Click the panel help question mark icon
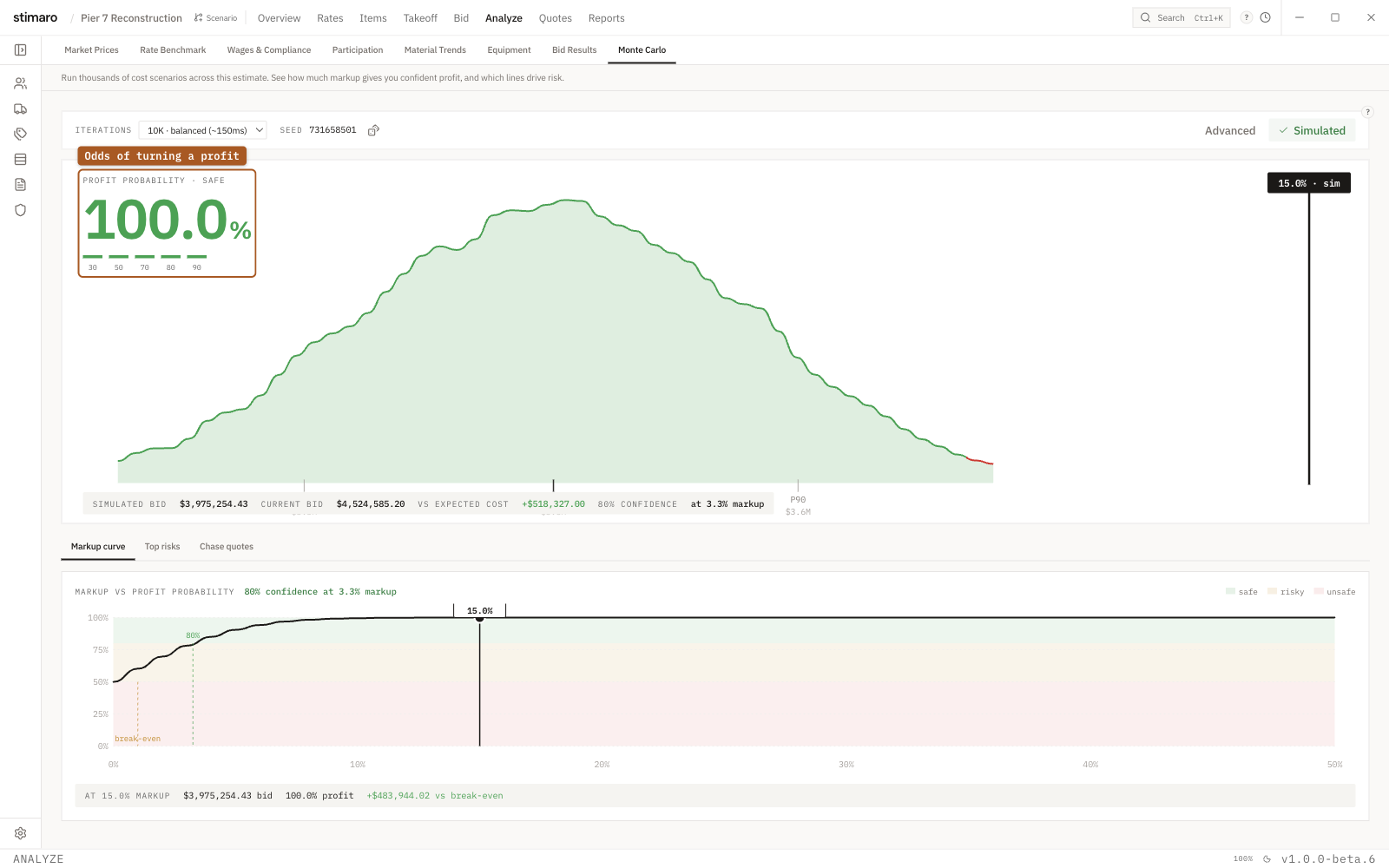 point(1367,111)
